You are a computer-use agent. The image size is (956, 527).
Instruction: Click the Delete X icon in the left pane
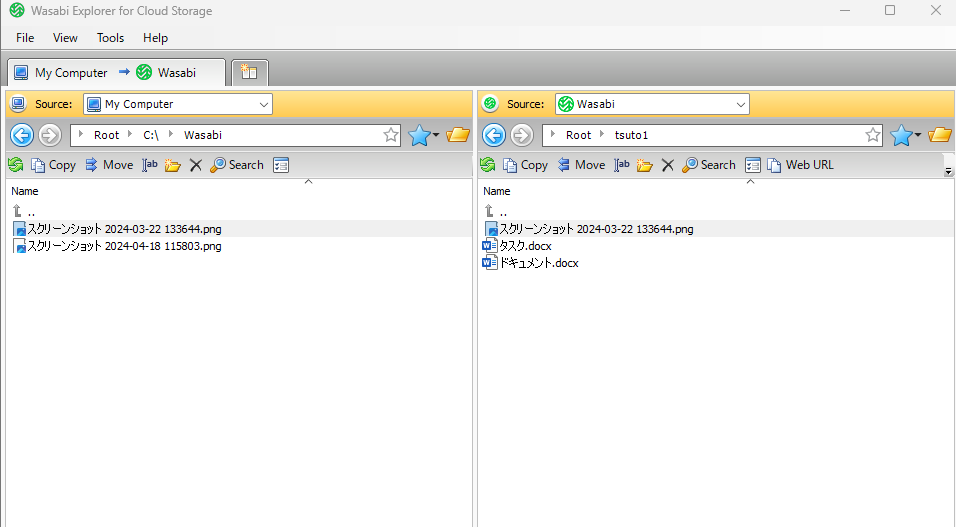tap(196, 165)
